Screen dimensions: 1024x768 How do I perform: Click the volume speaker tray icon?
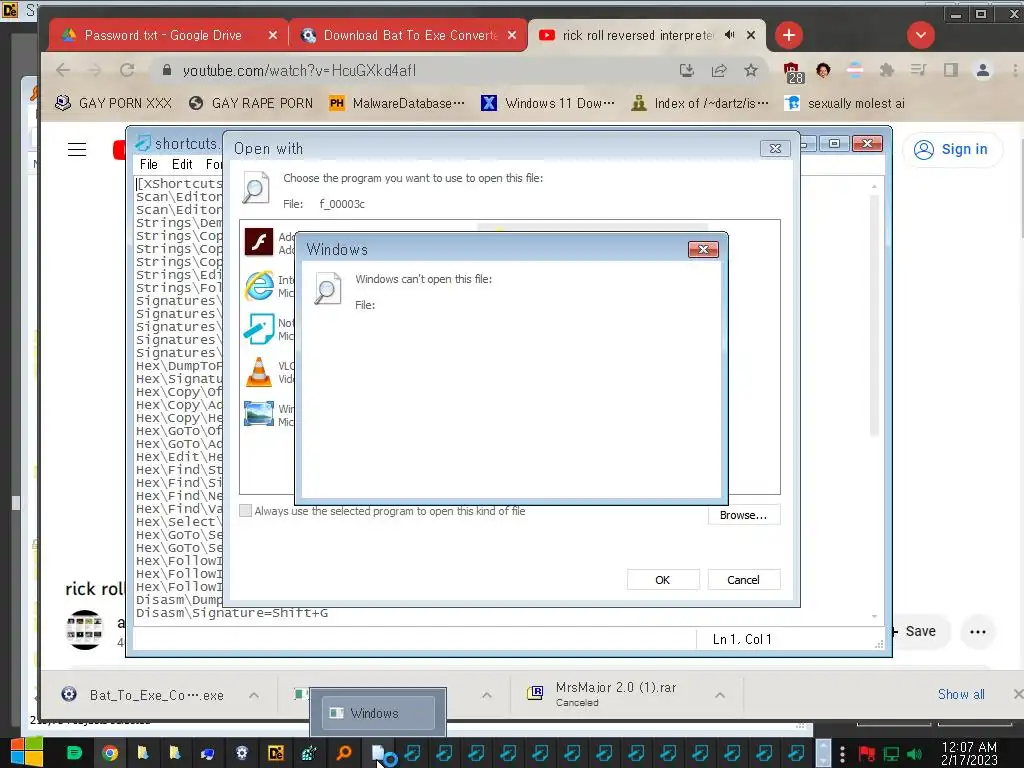915,754
